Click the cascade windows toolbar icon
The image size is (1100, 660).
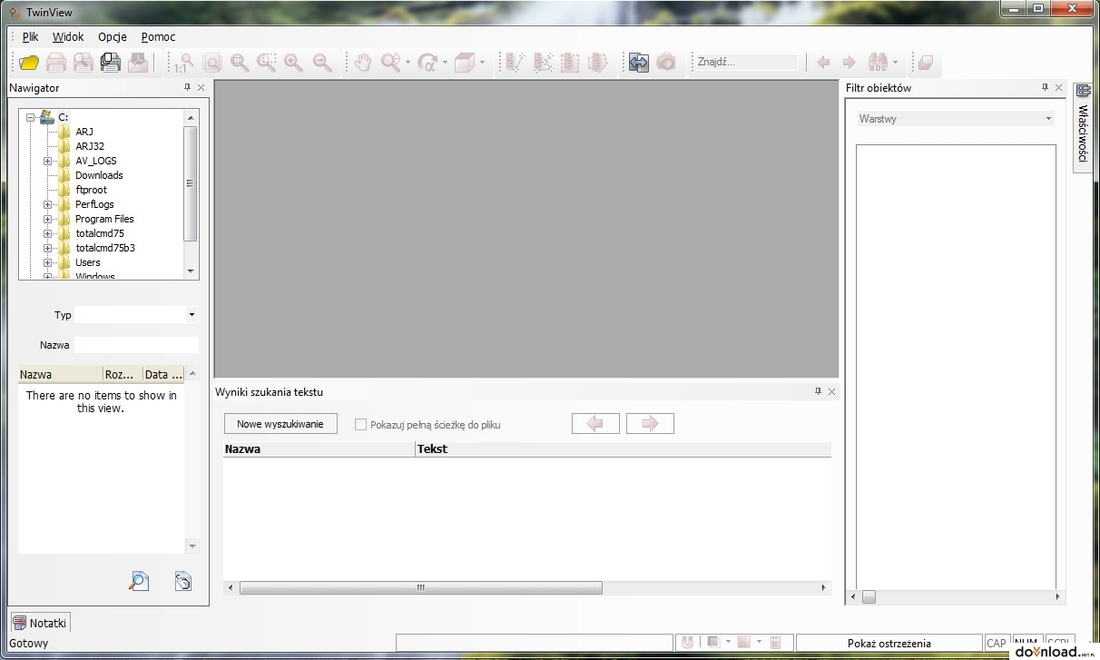click(925, 62)
